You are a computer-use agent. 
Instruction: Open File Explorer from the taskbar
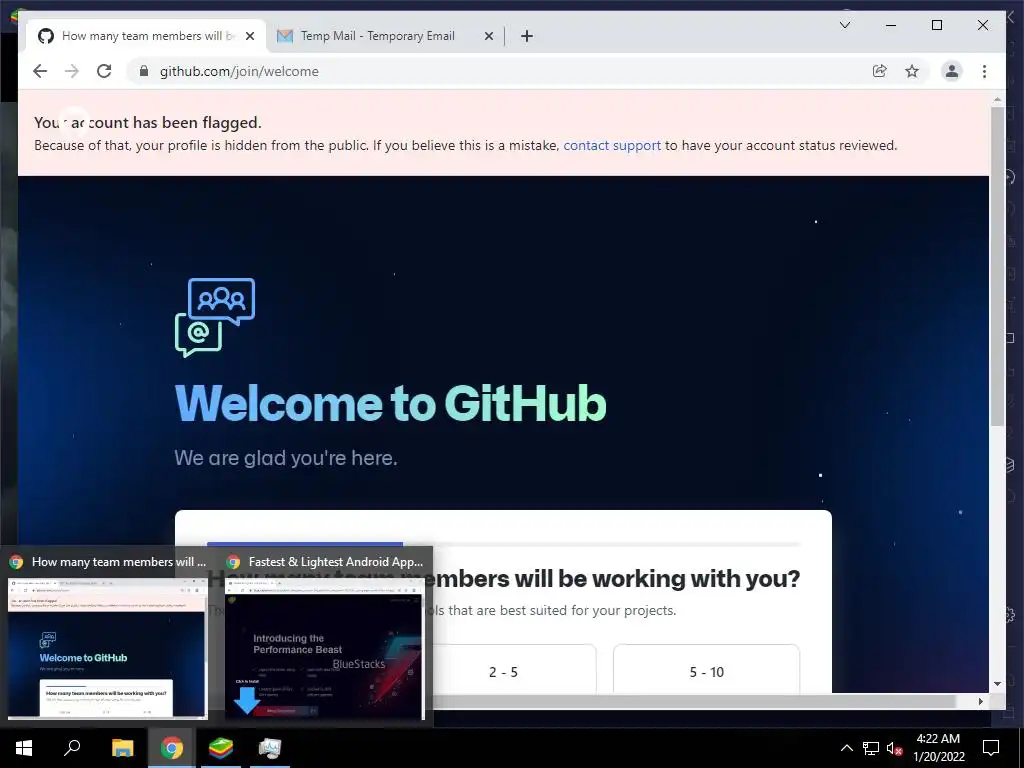122,748
